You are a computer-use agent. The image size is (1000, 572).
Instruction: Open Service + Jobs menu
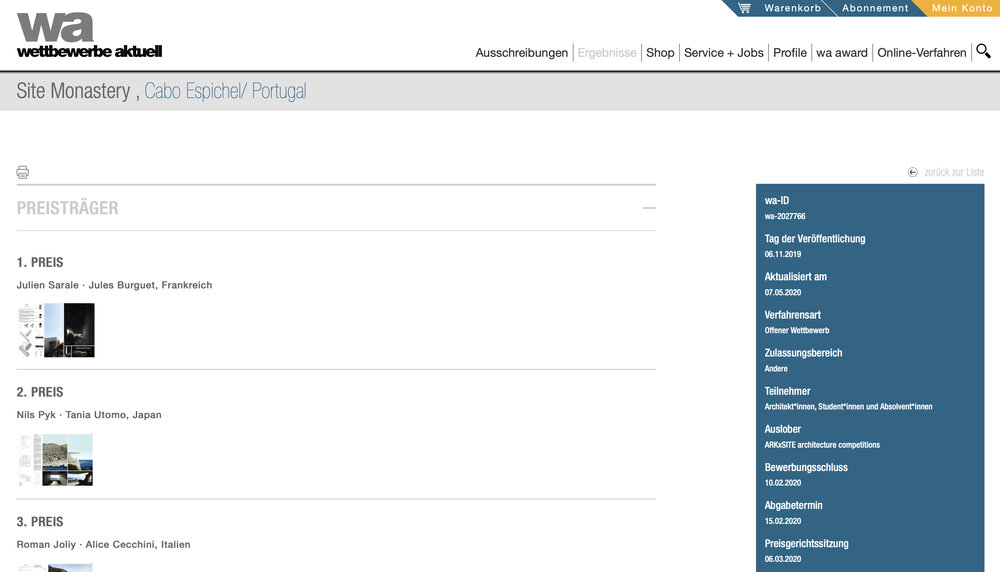[723, 53]
